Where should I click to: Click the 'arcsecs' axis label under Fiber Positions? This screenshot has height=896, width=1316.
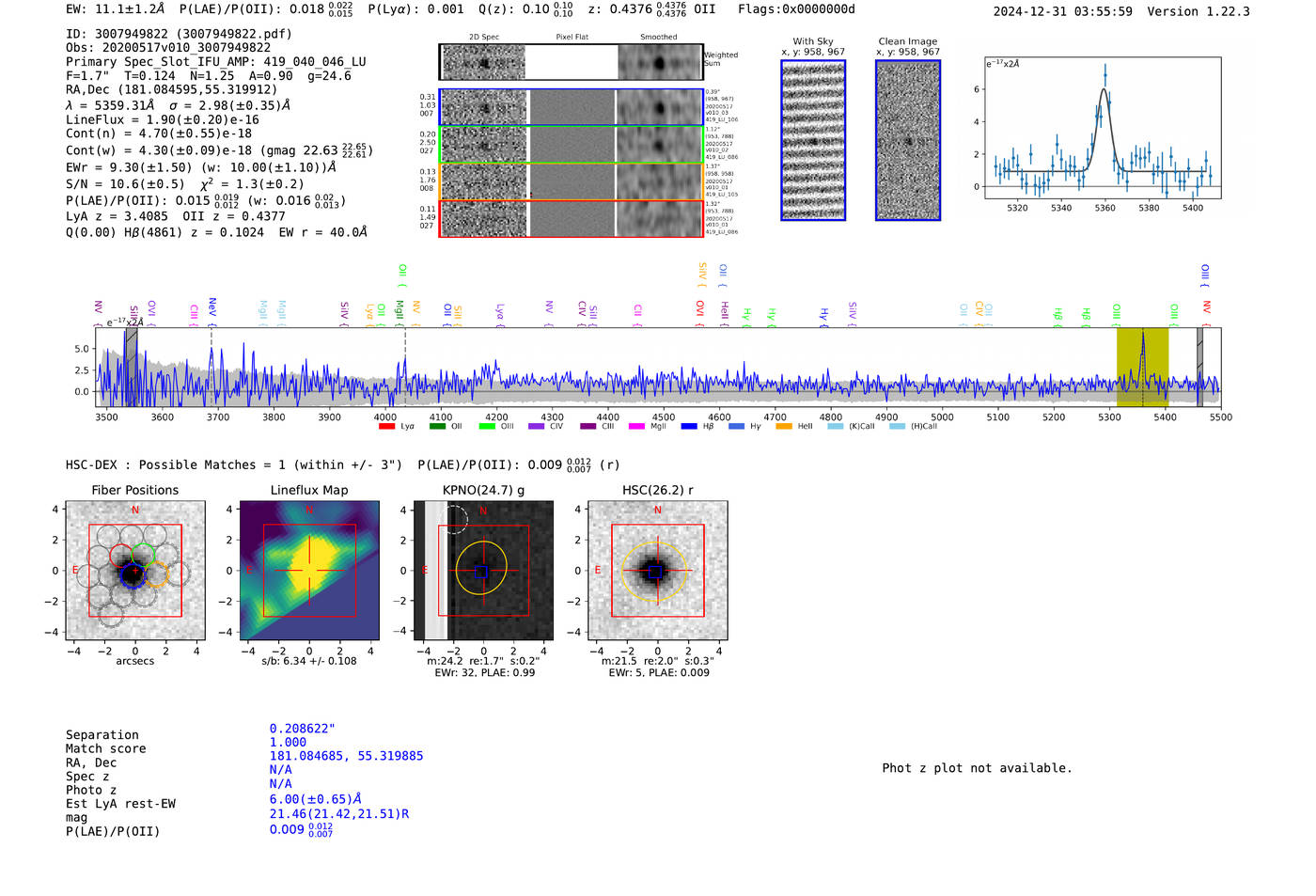pos(135,661)
